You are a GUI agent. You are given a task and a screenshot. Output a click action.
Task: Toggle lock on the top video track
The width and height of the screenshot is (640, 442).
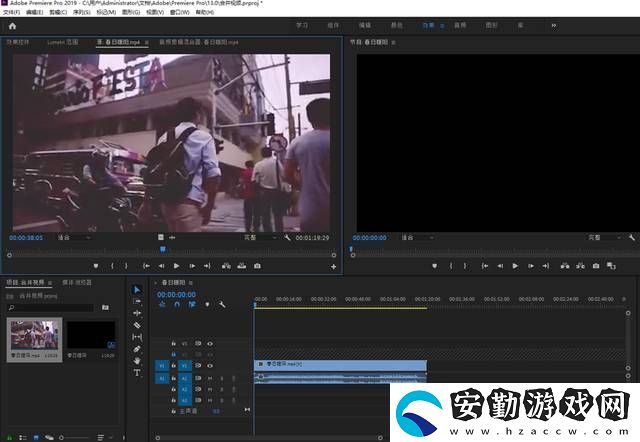(173, 344)
